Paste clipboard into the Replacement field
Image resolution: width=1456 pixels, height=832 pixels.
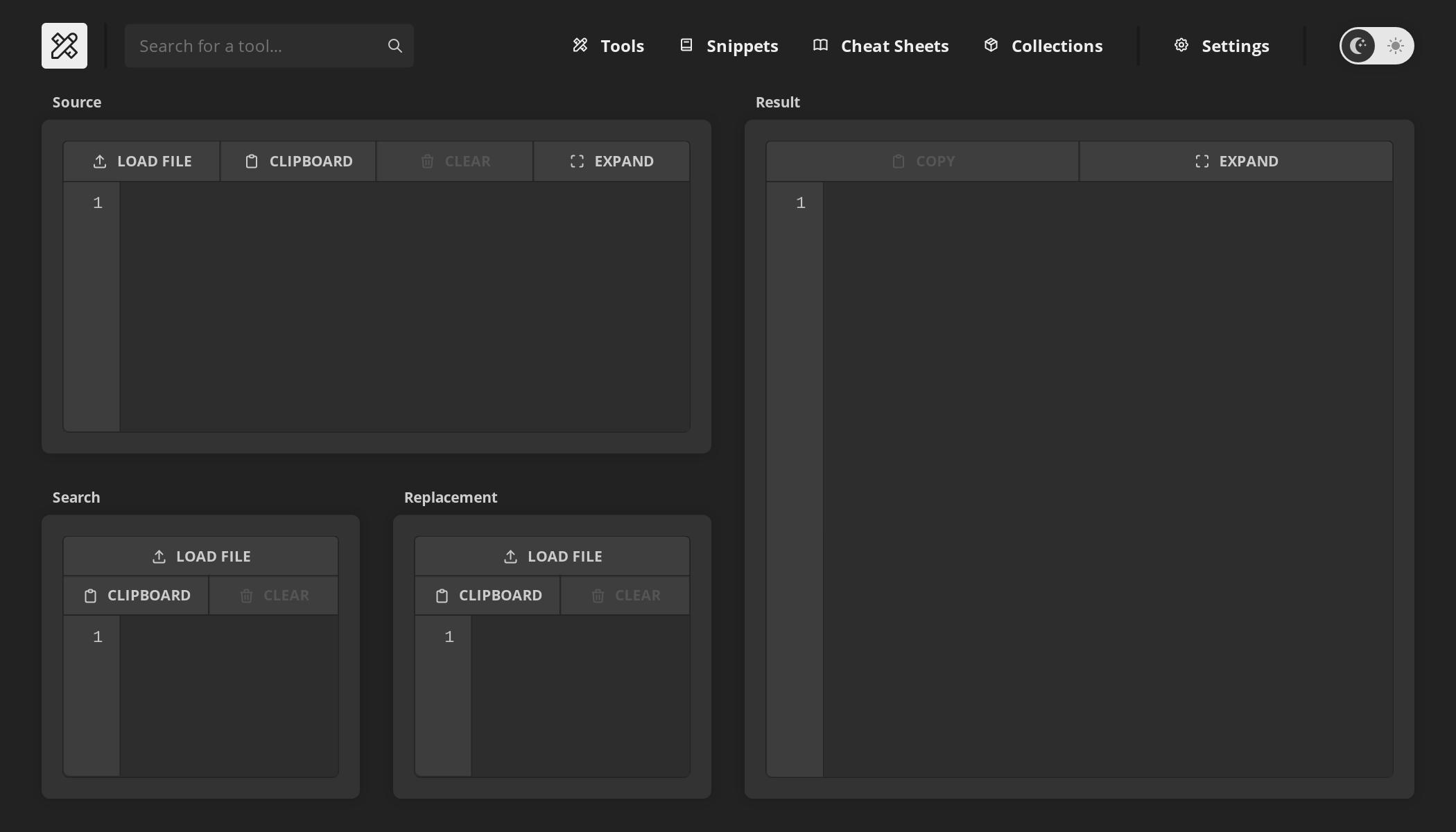[x=486, y=595]
